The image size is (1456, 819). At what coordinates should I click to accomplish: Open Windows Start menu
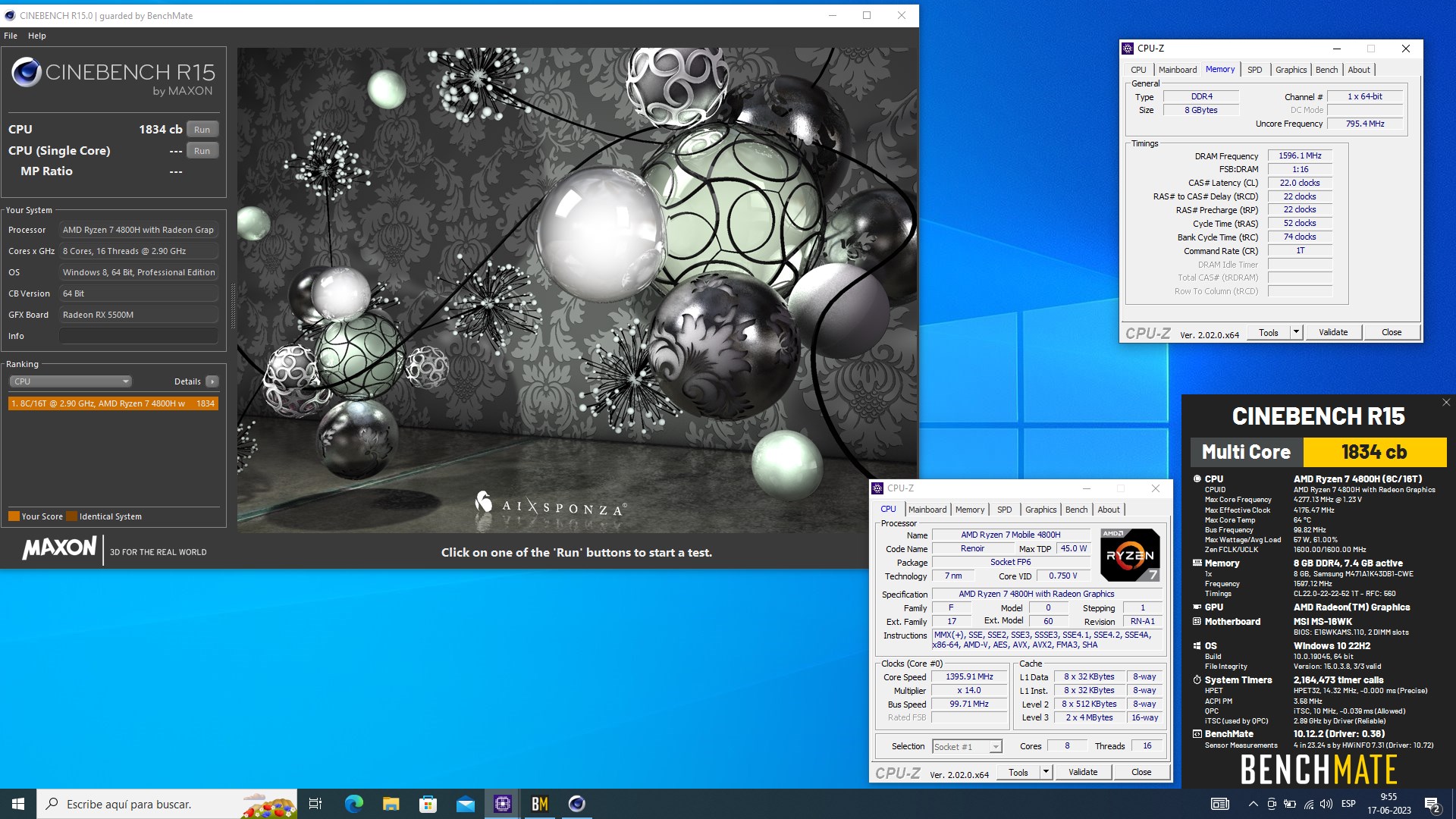(x=18, y=804)
